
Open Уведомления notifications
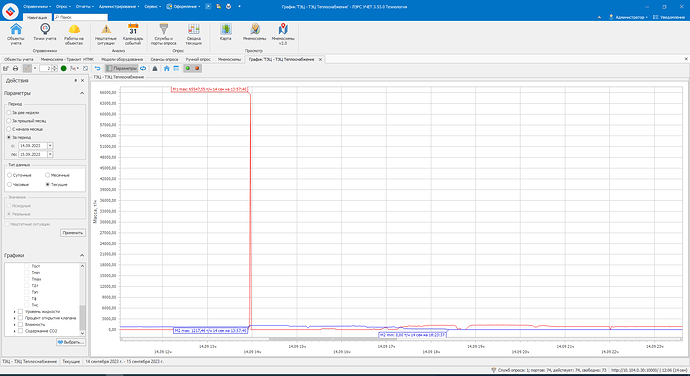click(x=668, y=17)
